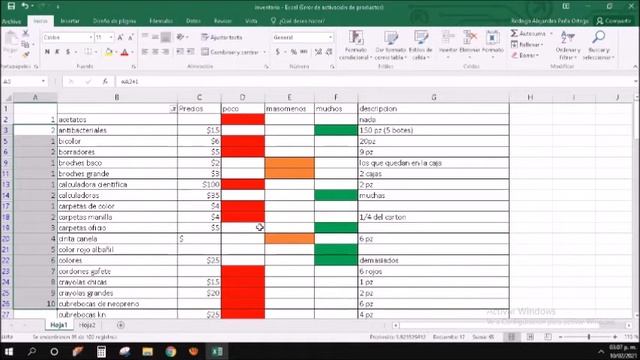
Task: Open Dar formato como tabla
Action: pos(391,45)
